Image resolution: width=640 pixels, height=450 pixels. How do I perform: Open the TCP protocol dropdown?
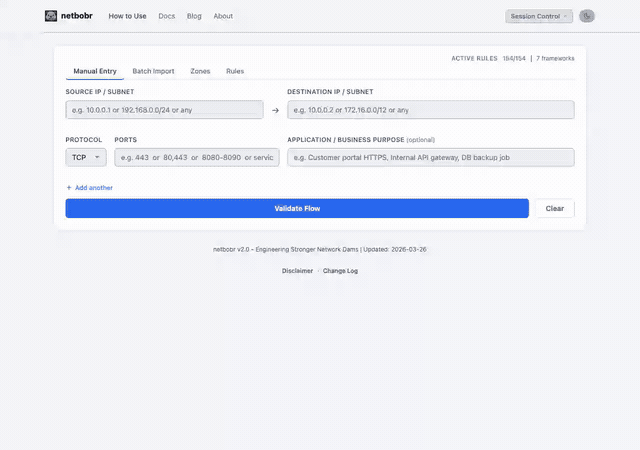coord(86,157)
